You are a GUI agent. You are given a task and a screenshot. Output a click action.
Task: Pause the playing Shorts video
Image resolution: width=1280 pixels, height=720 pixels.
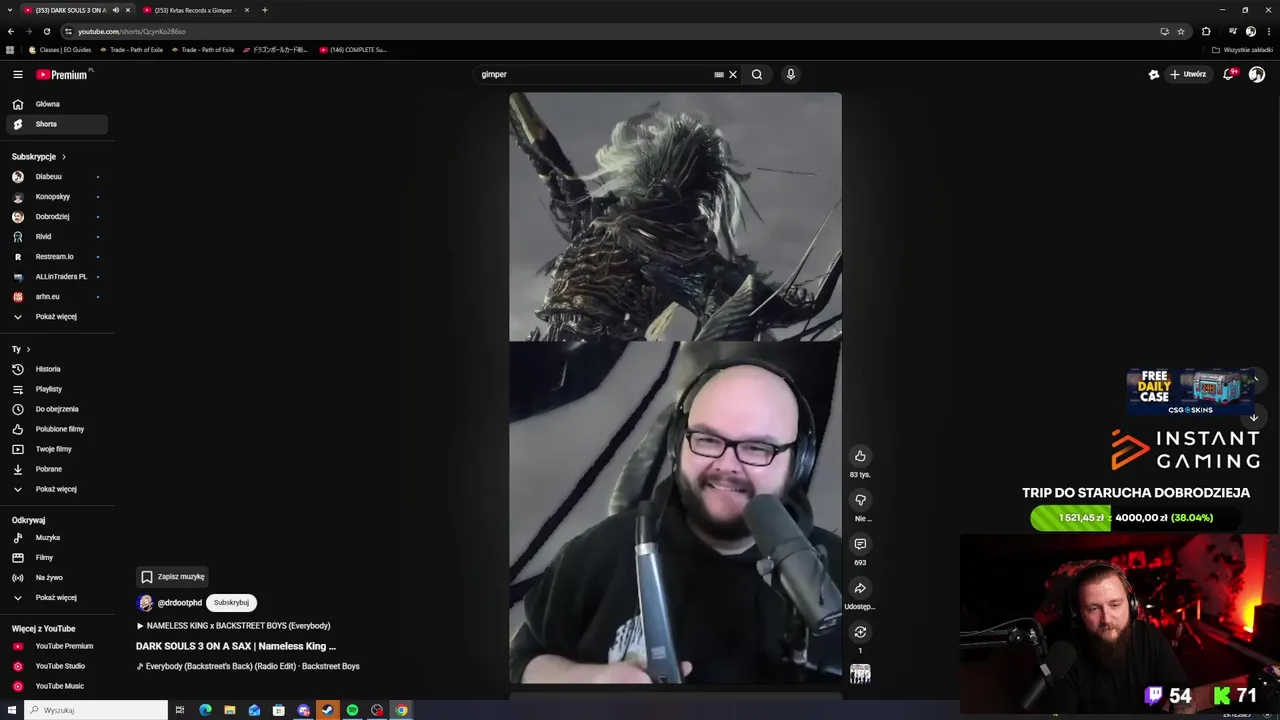click(x=675, y=388)
